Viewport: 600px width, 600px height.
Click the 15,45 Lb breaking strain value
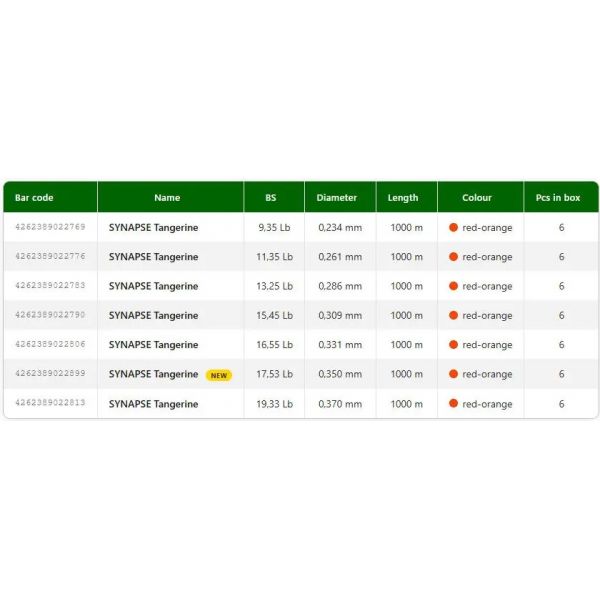[274, 315]
